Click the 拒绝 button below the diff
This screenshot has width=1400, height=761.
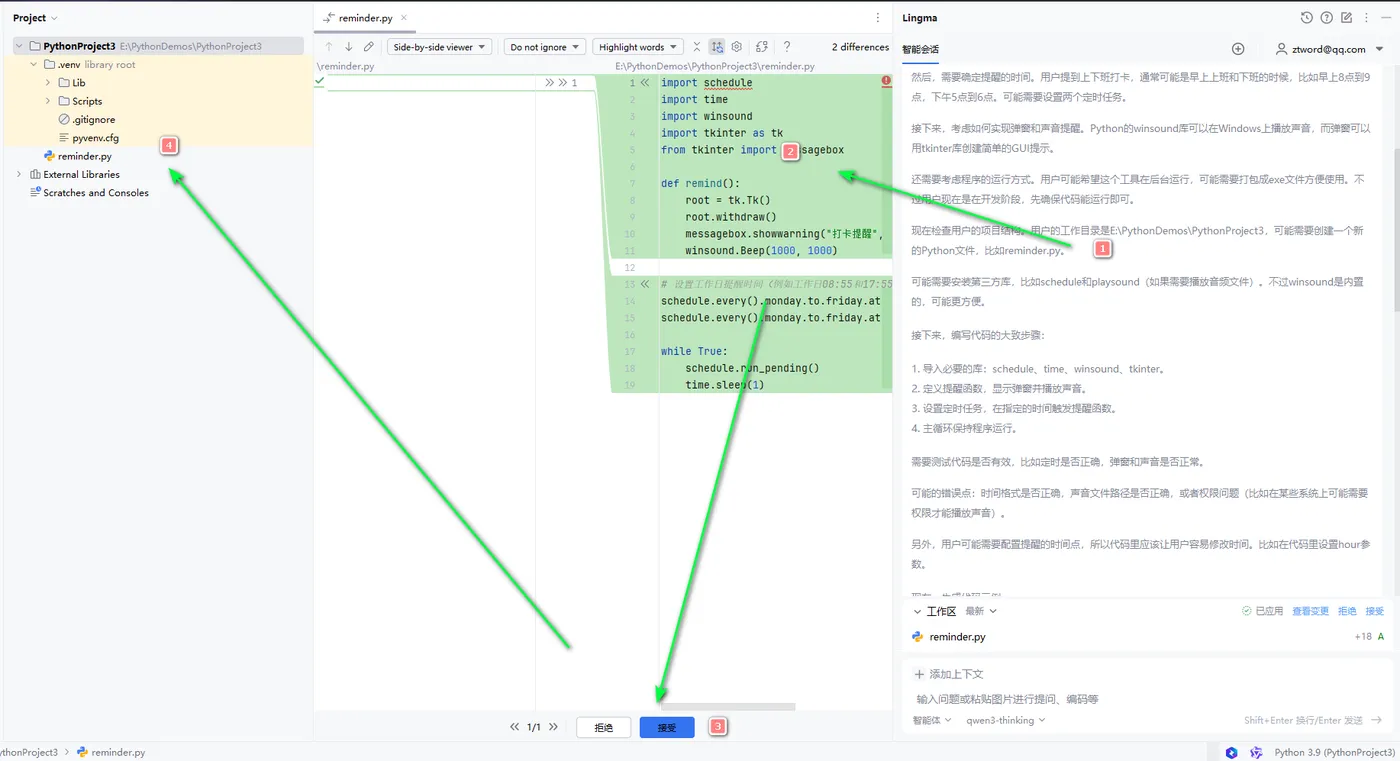click(603, 727)
